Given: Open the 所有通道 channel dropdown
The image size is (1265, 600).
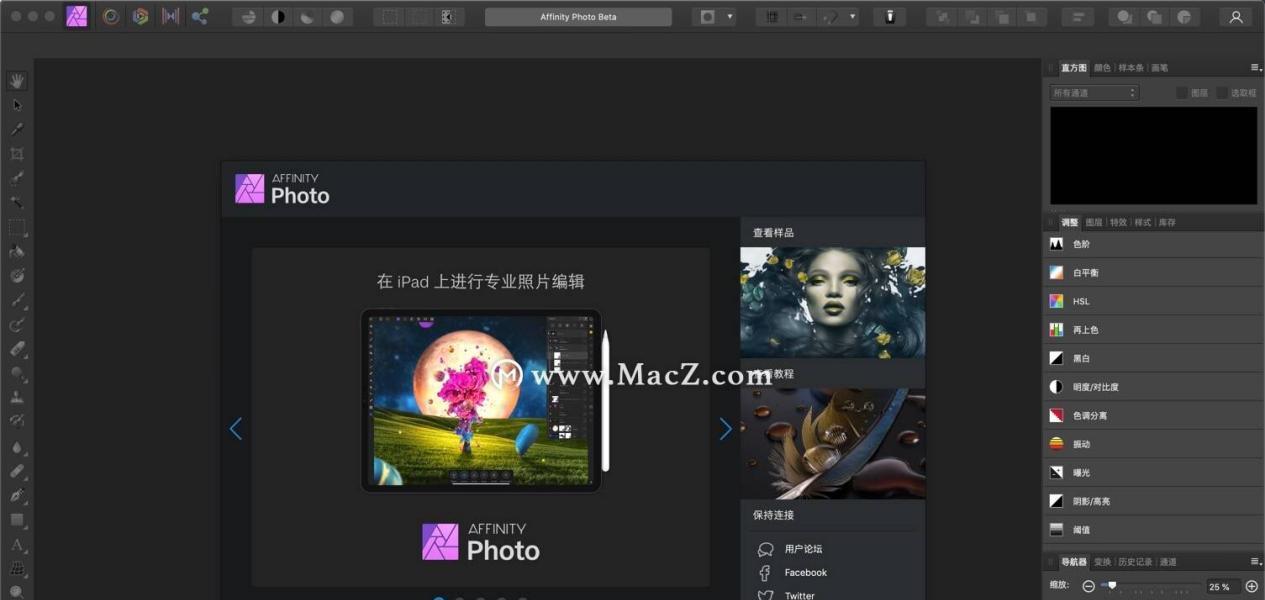Looking at the screenshot, I should pyautogui.click(x=1095, y=93).
